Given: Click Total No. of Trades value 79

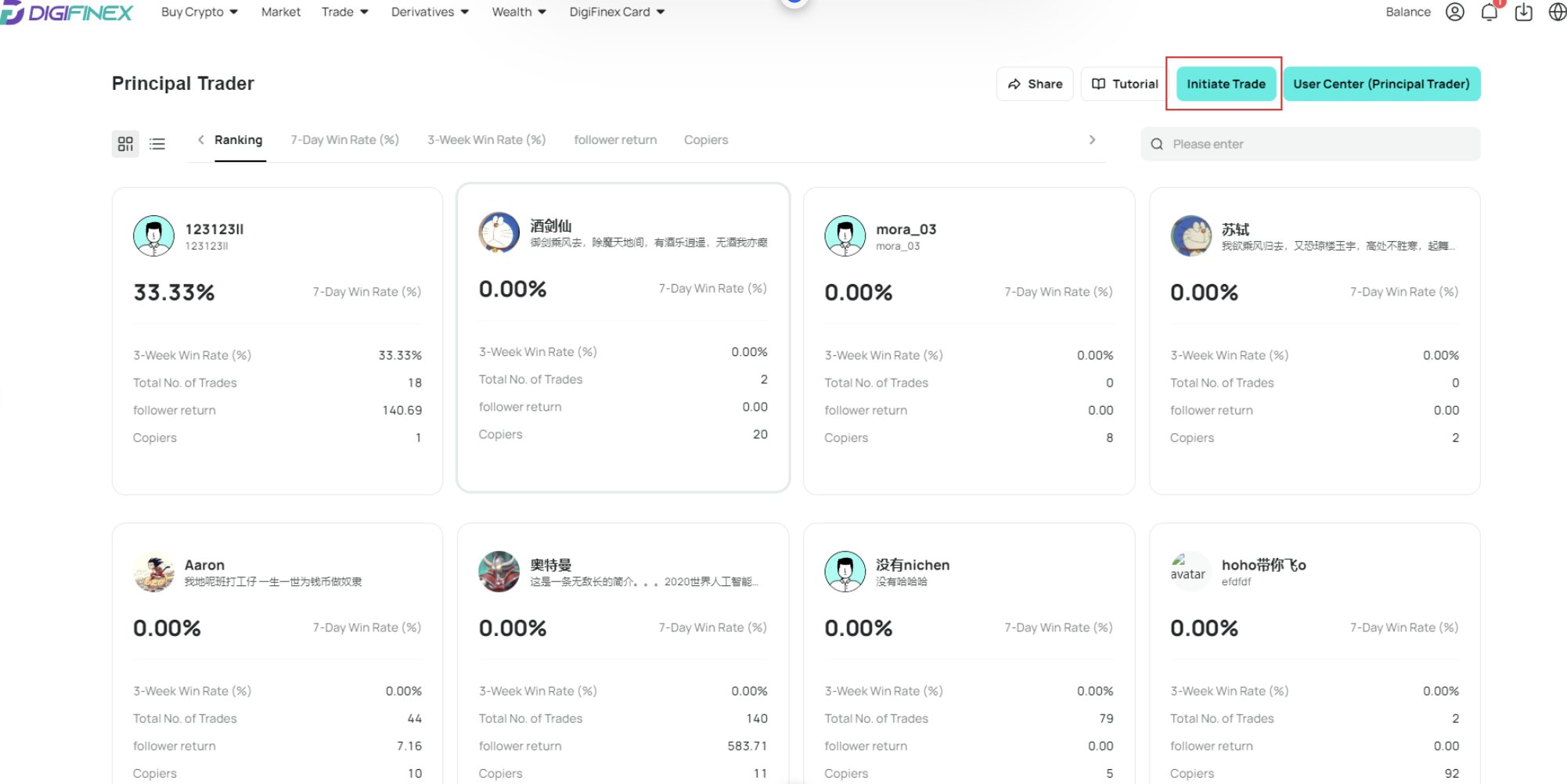Looking at the screenshot, I should pos(1106,718).
